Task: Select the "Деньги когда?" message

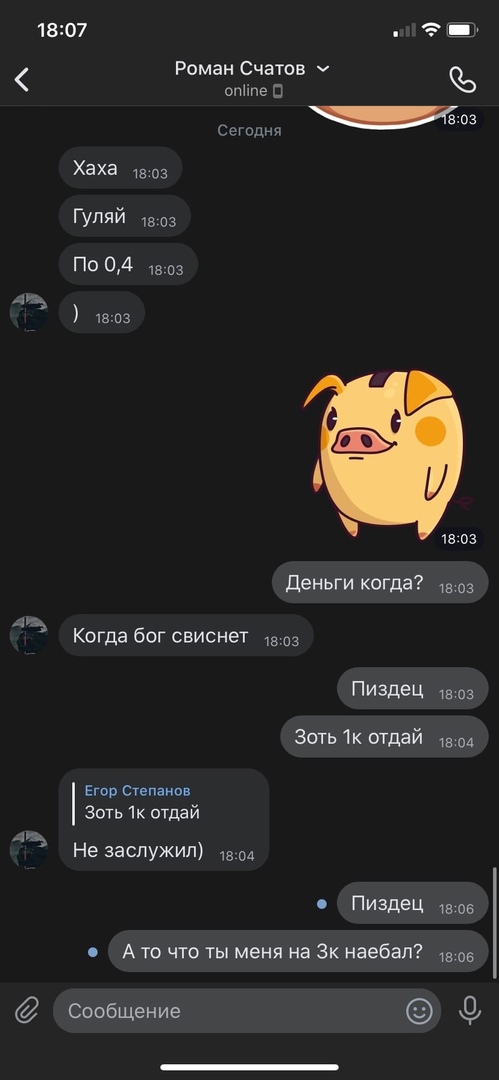Action: (380, 583)
